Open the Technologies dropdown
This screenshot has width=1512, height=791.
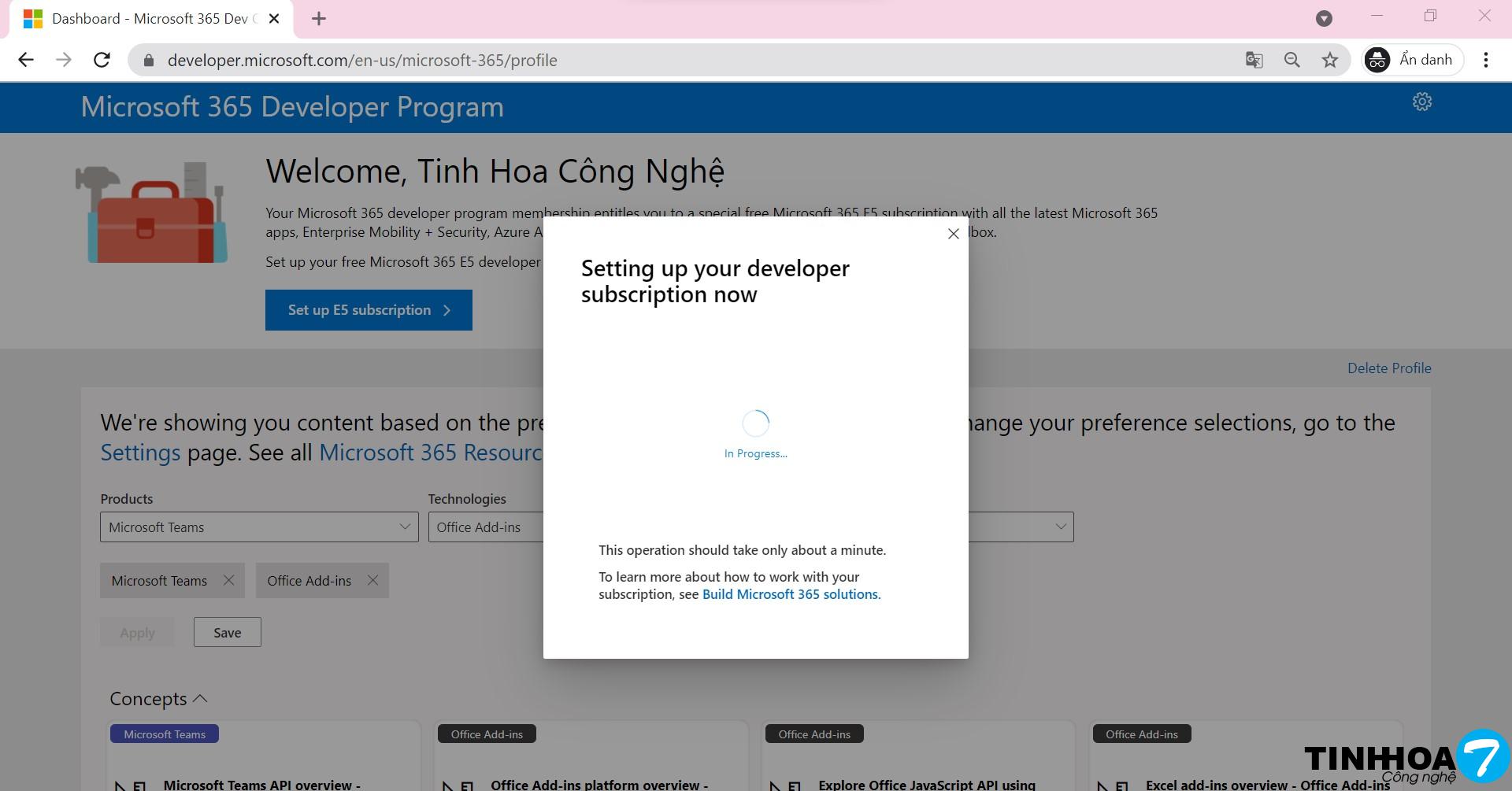point(484,527)
